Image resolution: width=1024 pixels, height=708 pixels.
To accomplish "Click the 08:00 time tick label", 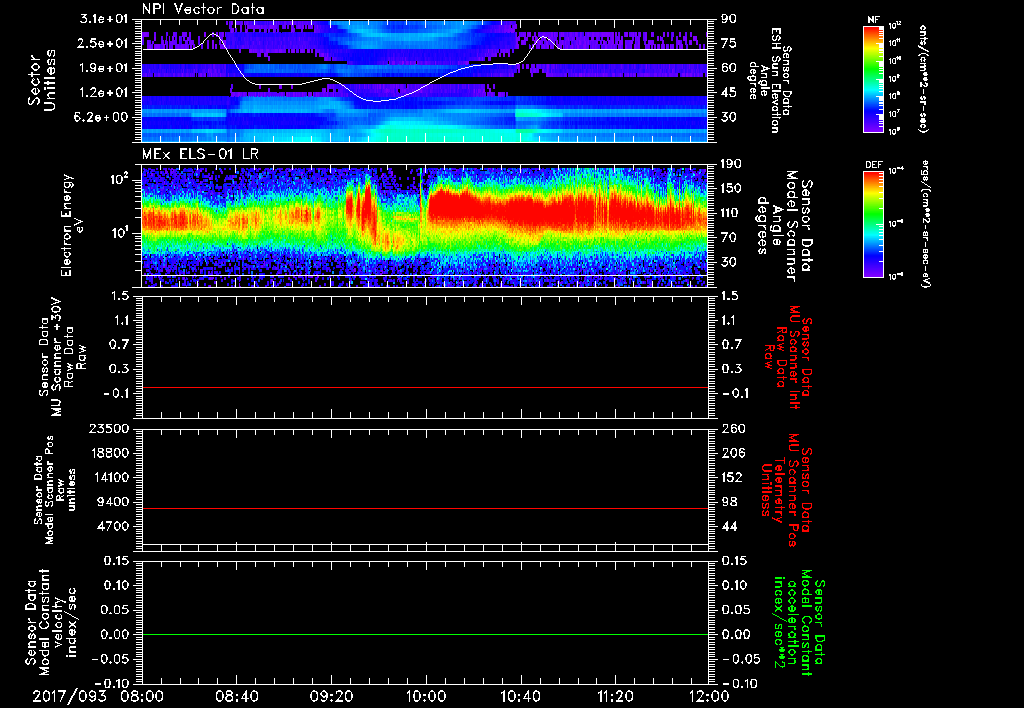I will coord(142,696).
